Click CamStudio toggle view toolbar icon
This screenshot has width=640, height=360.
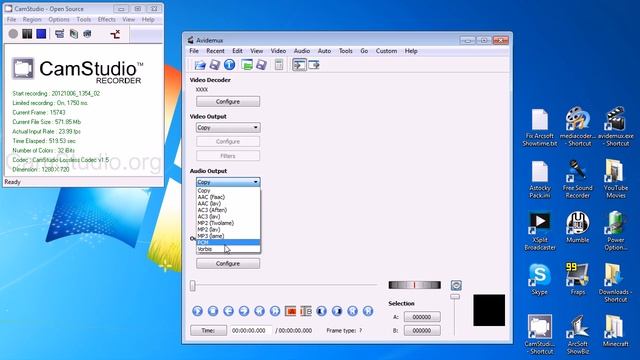coord(59,34)
